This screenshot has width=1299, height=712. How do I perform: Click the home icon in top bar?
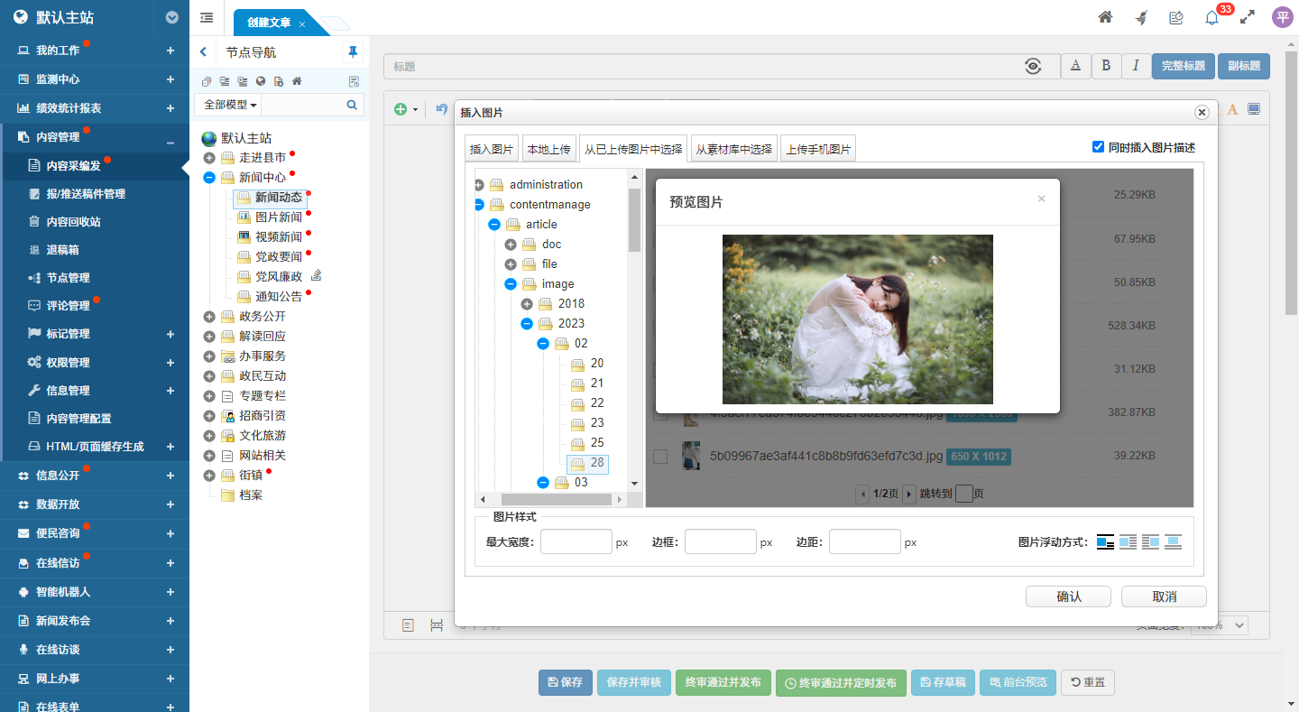1105,17
